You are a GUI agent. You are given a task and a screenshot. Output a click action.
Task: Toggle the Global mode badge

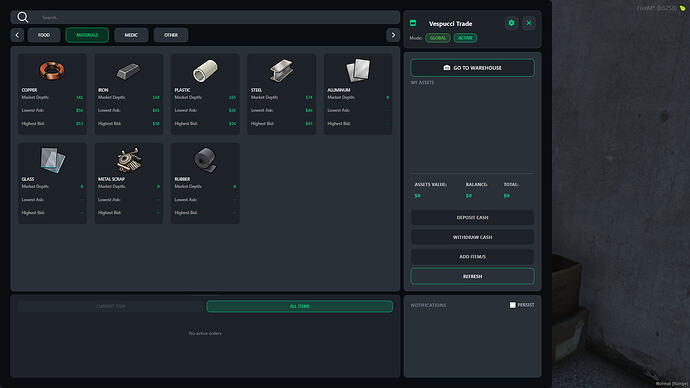pyautogui.click(x=438, y=38)
